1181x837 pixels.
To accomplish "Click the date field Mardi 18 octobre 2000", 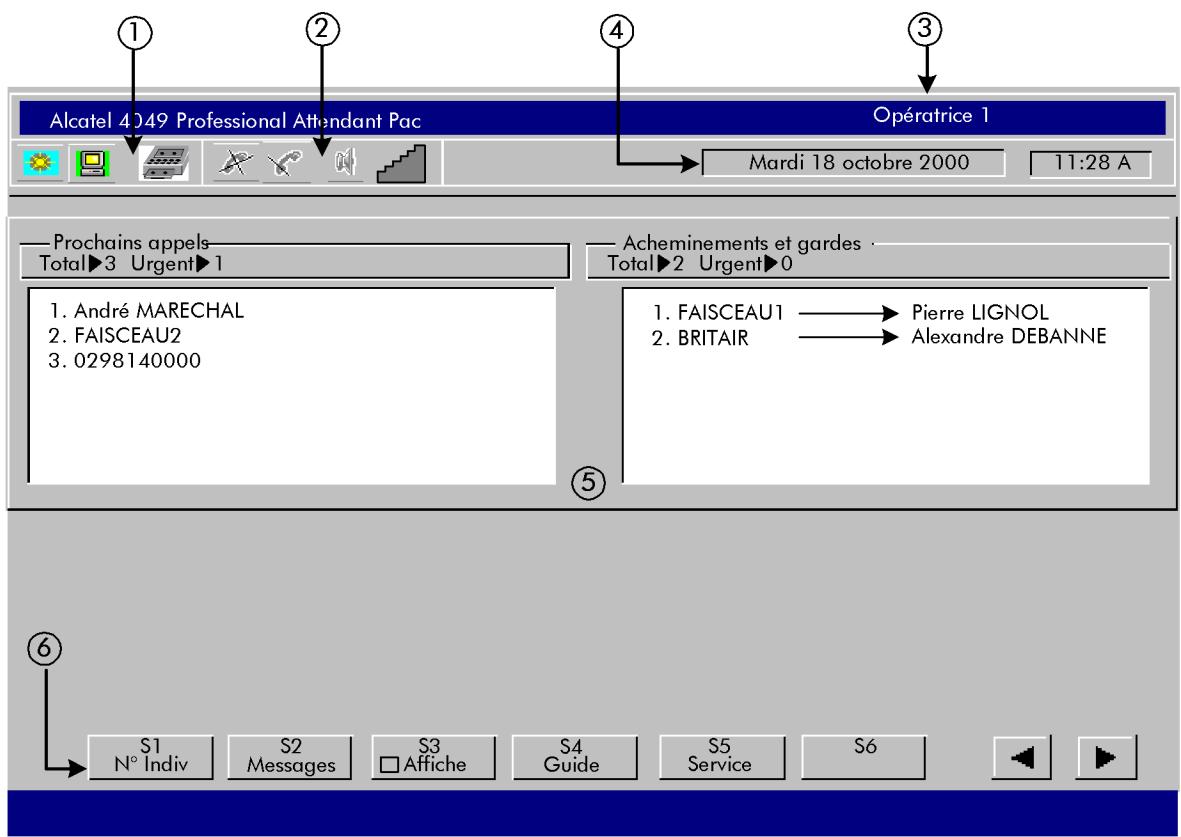I will pyautogui.click(x=853, y=163).
